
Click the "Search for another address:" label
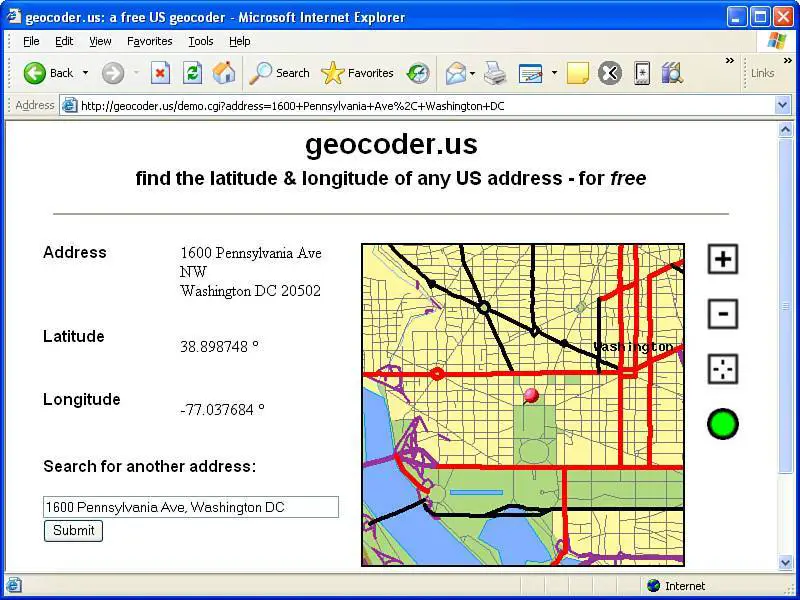pyautogui.click(x=149, y=466)
